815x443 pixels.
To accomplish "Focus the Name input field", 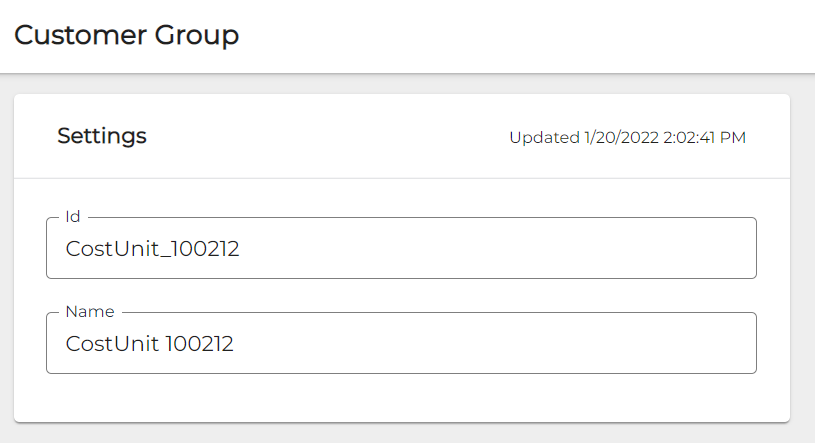I will (400, 344).
